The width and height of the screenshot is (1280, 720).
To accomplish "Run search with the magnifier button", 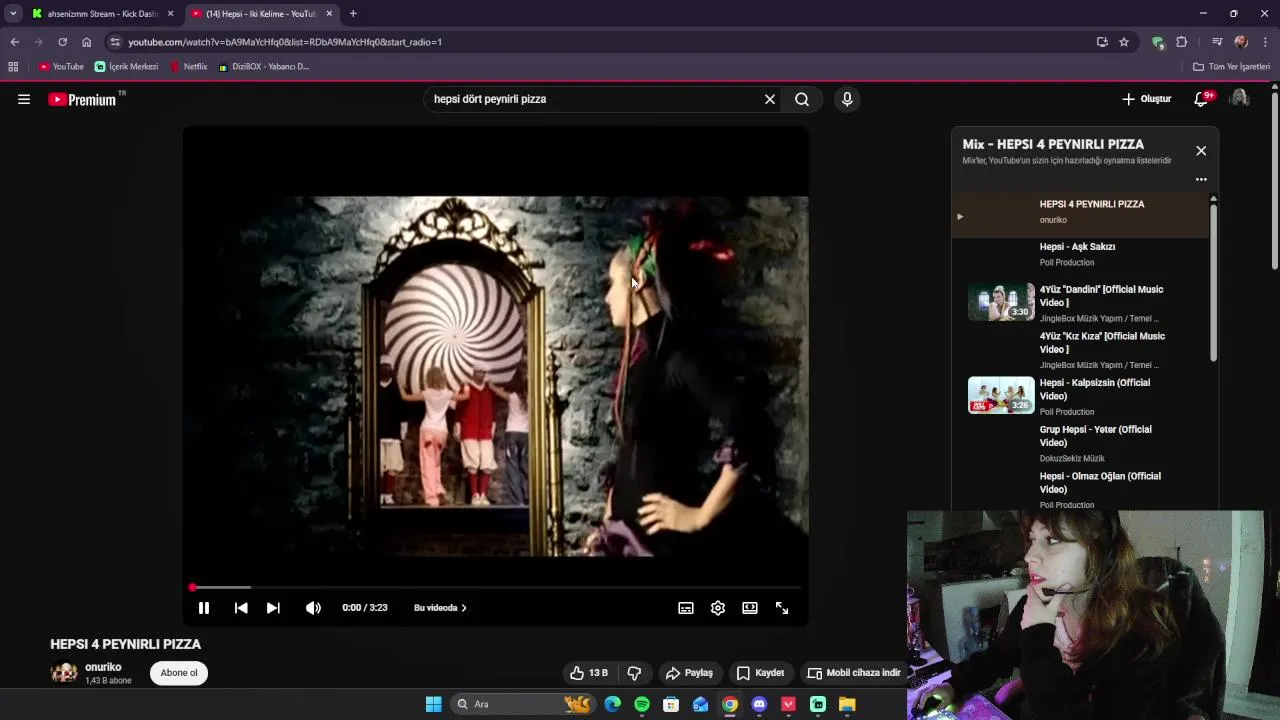I will tap(802, 99).
